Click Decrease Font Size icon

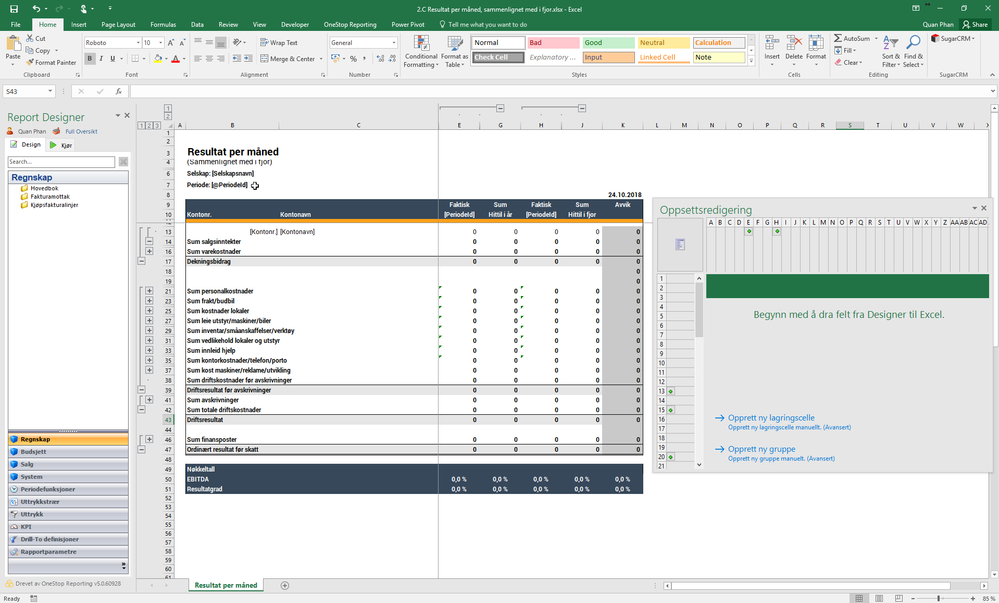tap(182, 43)
